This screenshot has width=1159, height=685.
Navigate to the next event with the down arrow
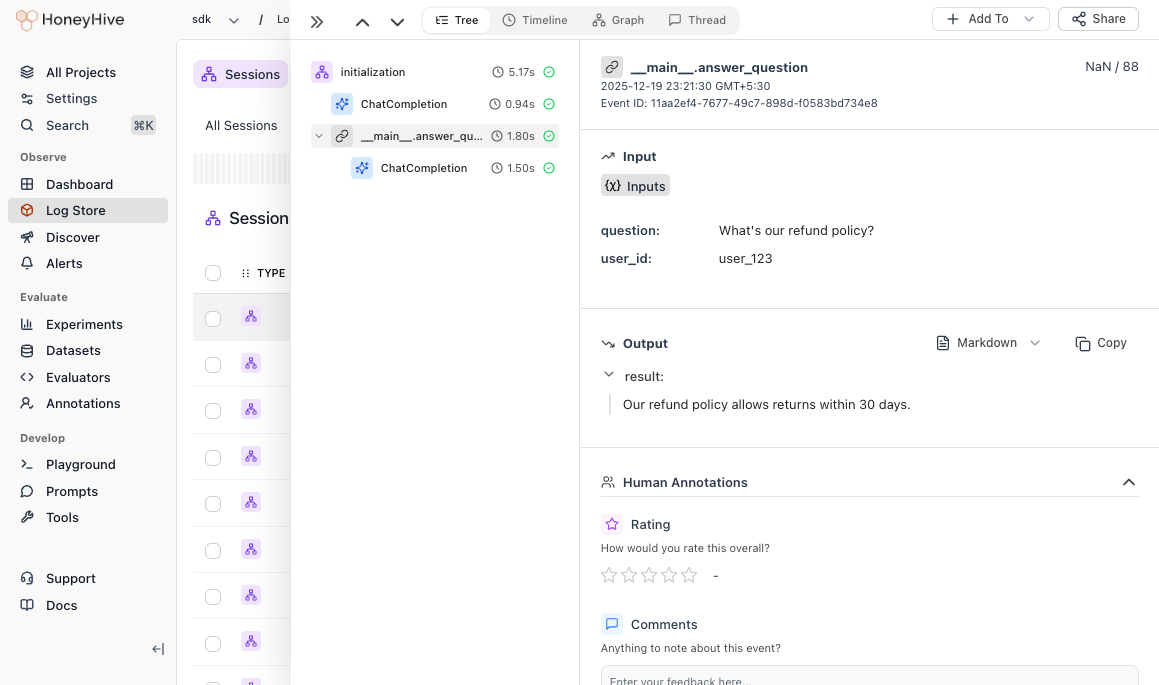point(396,20)
